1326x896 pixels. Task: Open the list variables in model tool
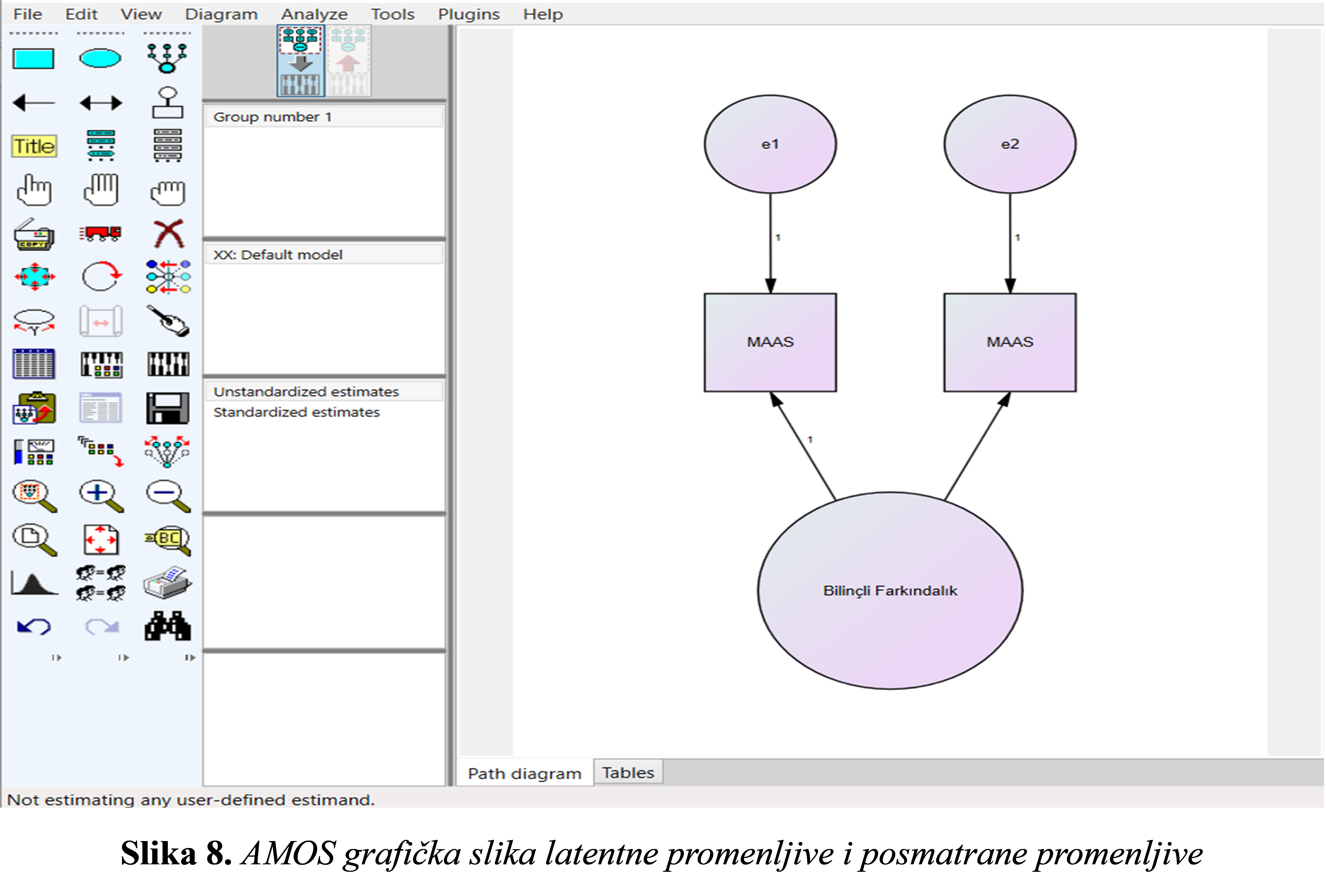pos(101,146)
